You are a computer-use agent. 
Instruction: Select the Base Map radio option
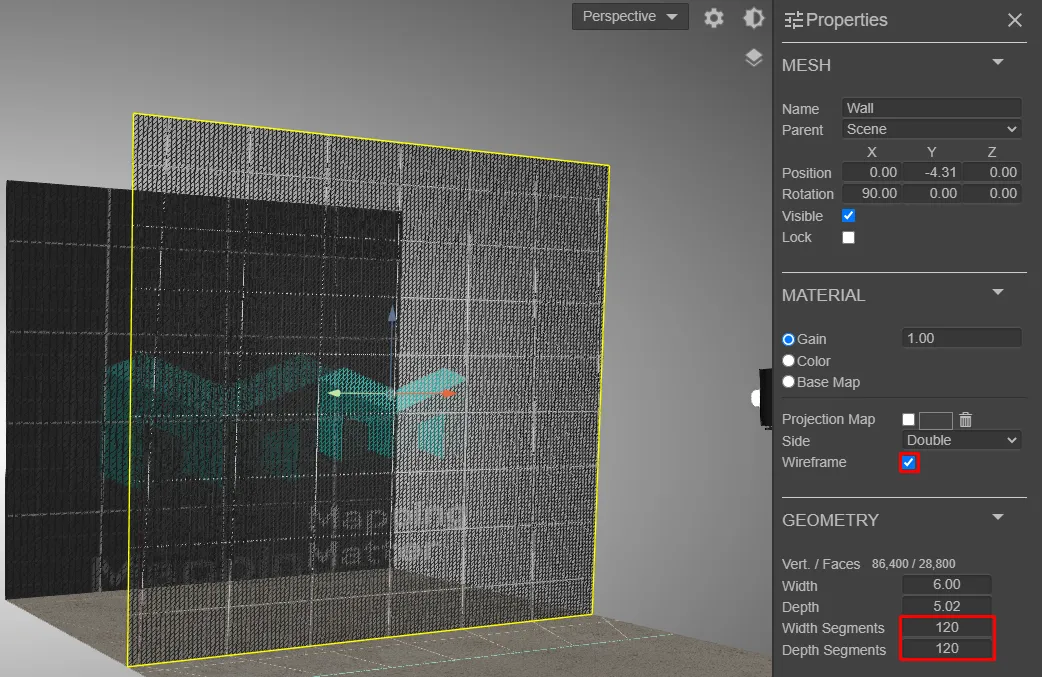[789, 382]
